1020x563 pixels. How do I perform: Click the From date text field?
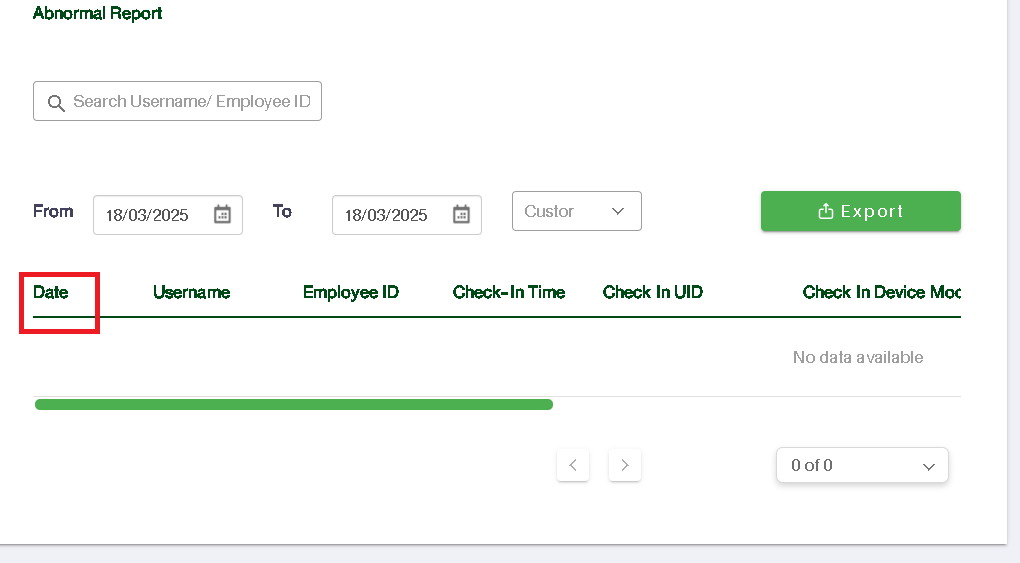pyautogui.click(x=148, y=215)
